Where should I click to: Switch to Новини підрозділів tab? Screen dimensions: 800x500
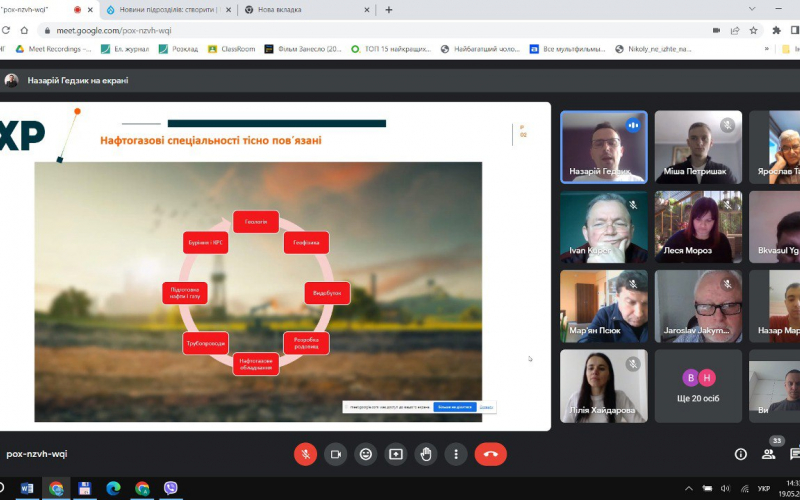tap(167, 10)
